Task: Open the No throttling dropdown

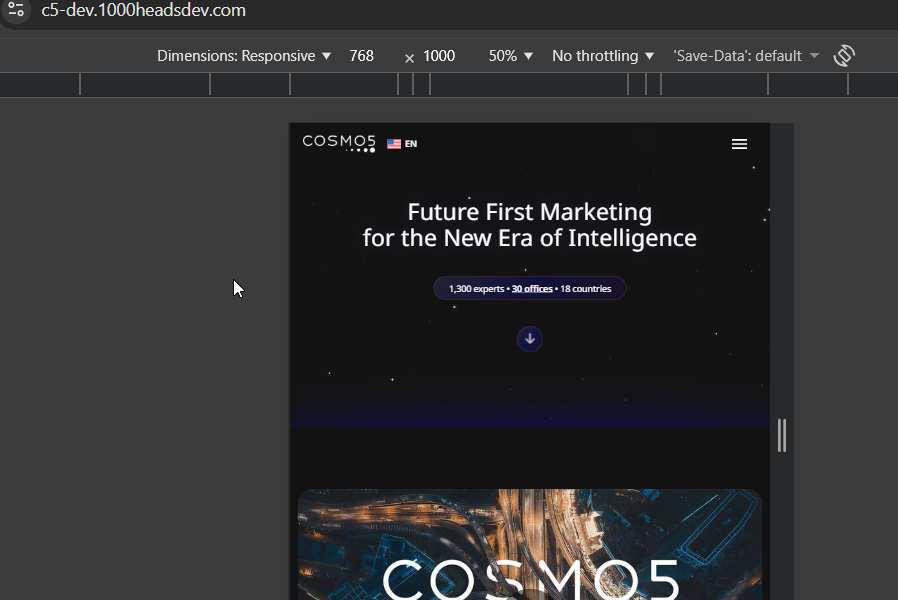Action: point(602,56)
